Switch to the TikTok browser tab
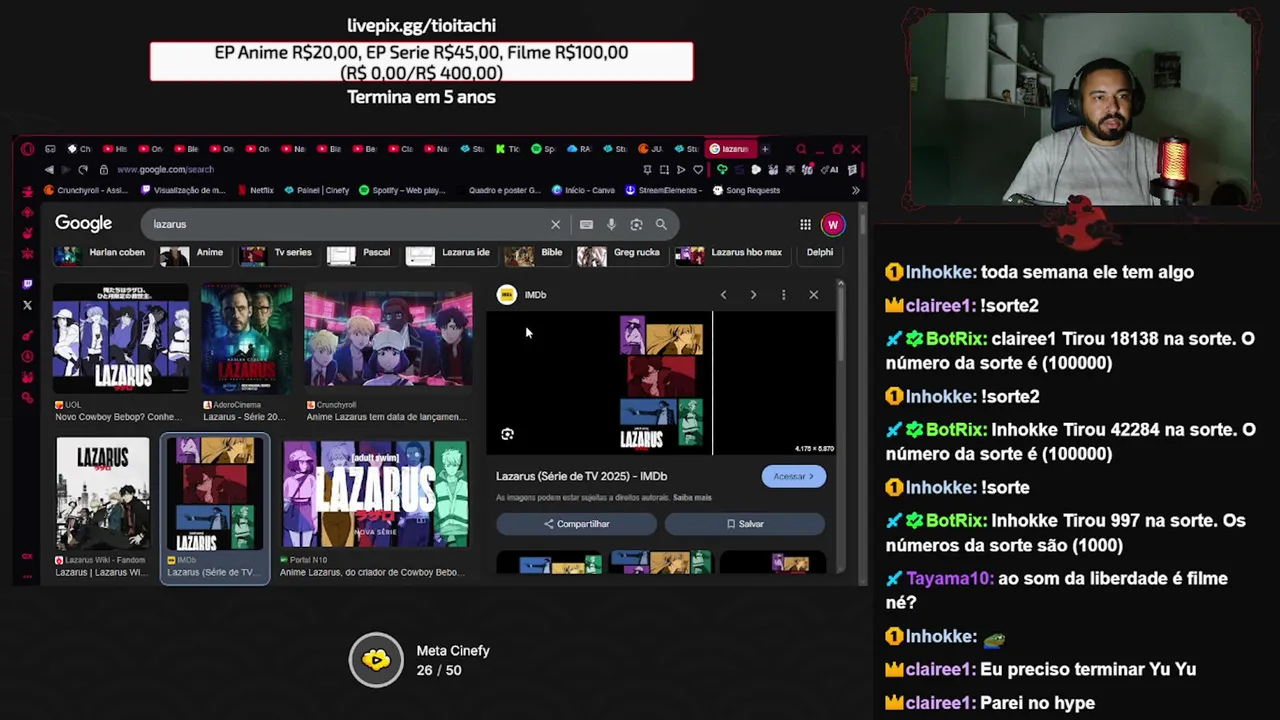 click(508, 149)
